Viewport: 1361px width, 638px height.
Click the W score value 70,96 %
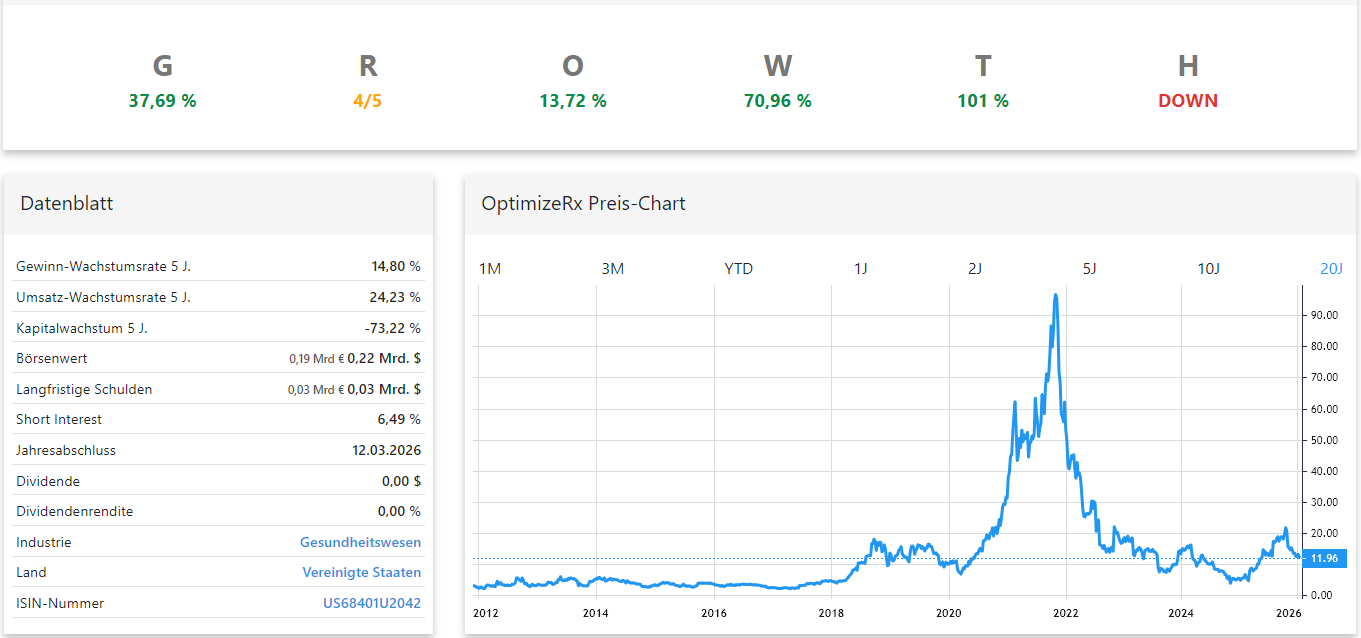777,101
